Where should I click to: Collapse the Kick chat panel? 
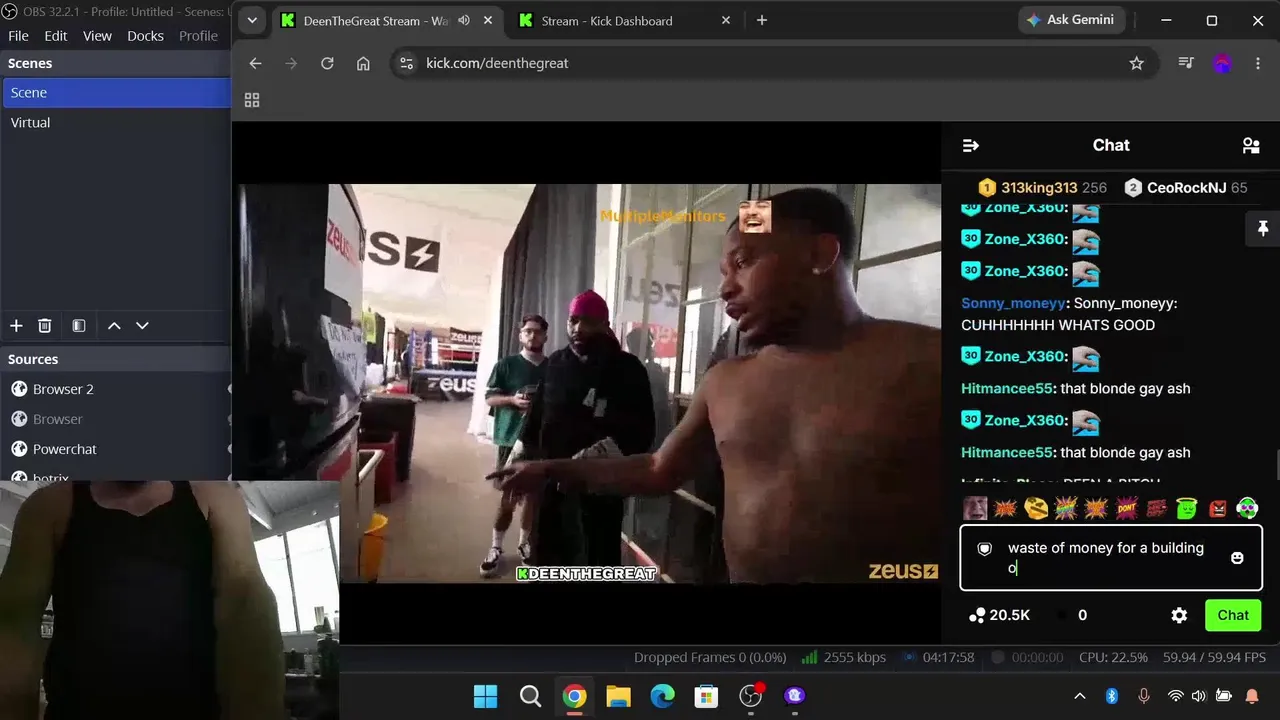[x=970, y=146]
